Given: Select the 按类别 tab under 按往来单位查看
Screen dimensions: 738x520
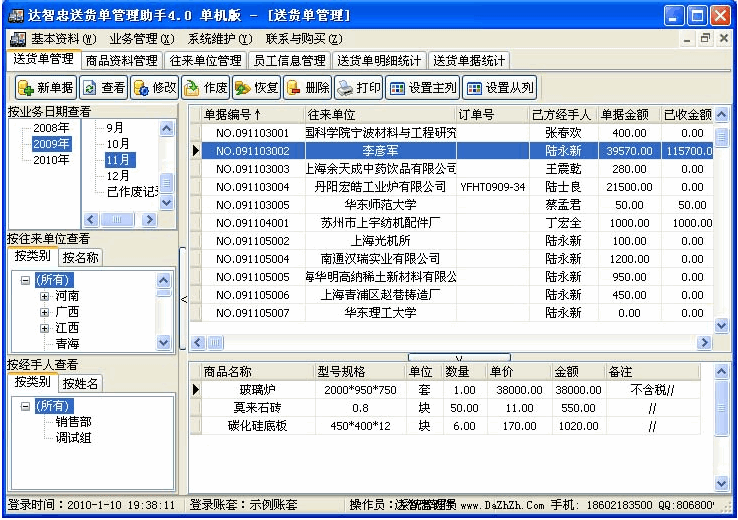Looking at the screenshot, I should click(32, 256).
